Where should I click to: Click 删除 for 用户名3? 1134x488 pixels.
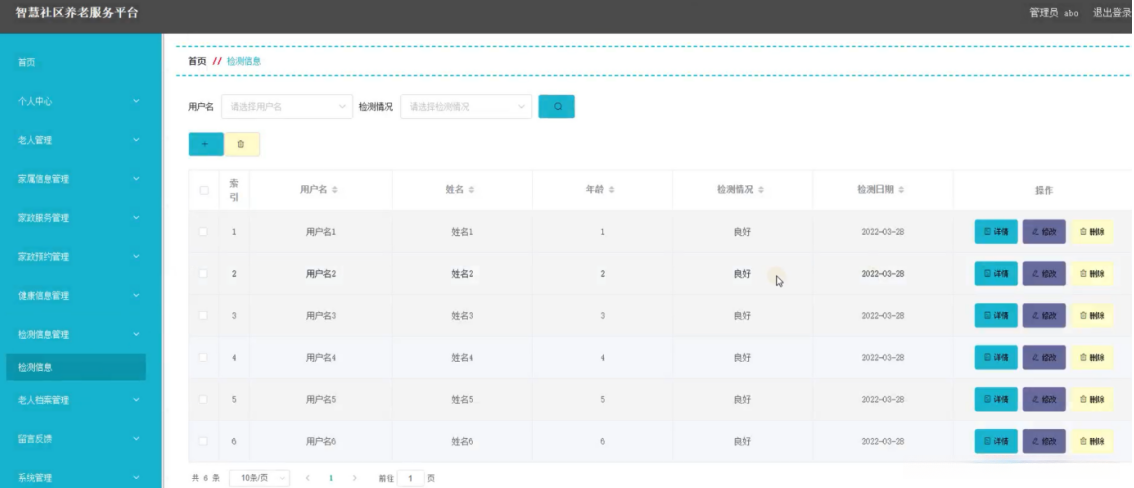pyautogui.click(x=1091, y=315)
